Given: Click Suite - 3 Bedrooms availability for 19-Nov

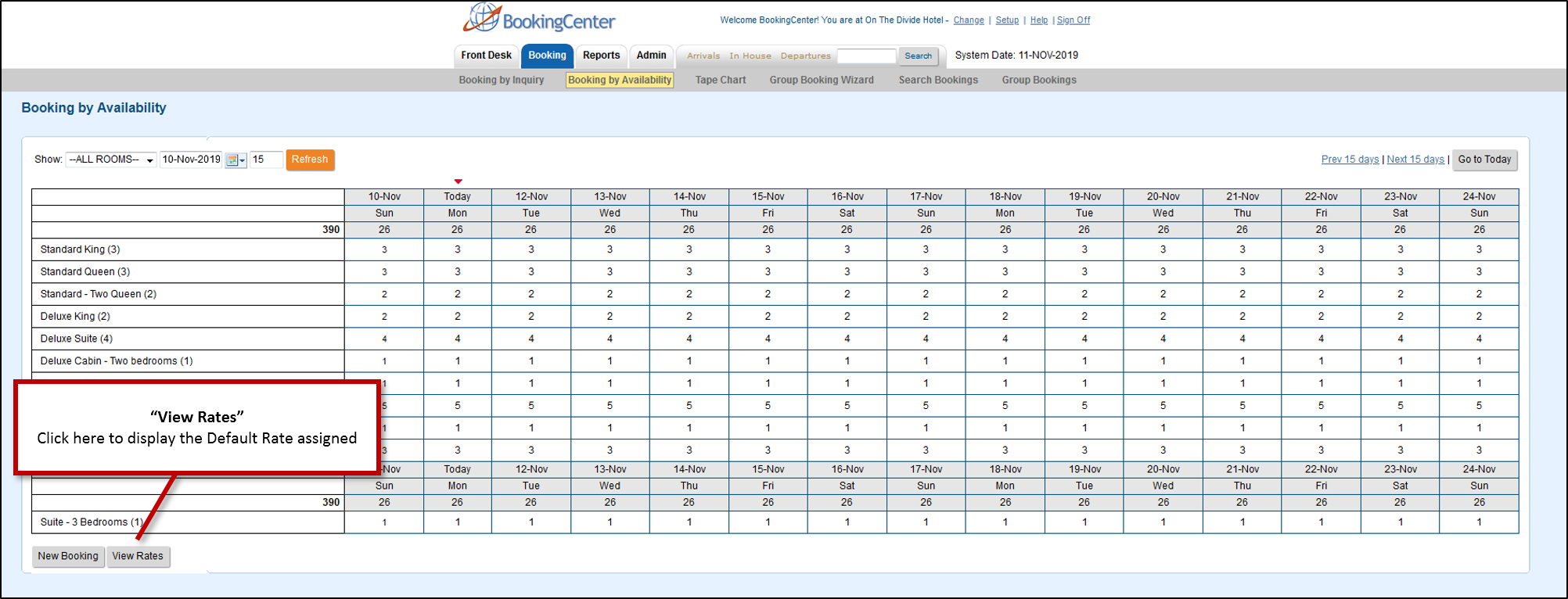Looking at the screenshot, I should tap(1084, 522).
